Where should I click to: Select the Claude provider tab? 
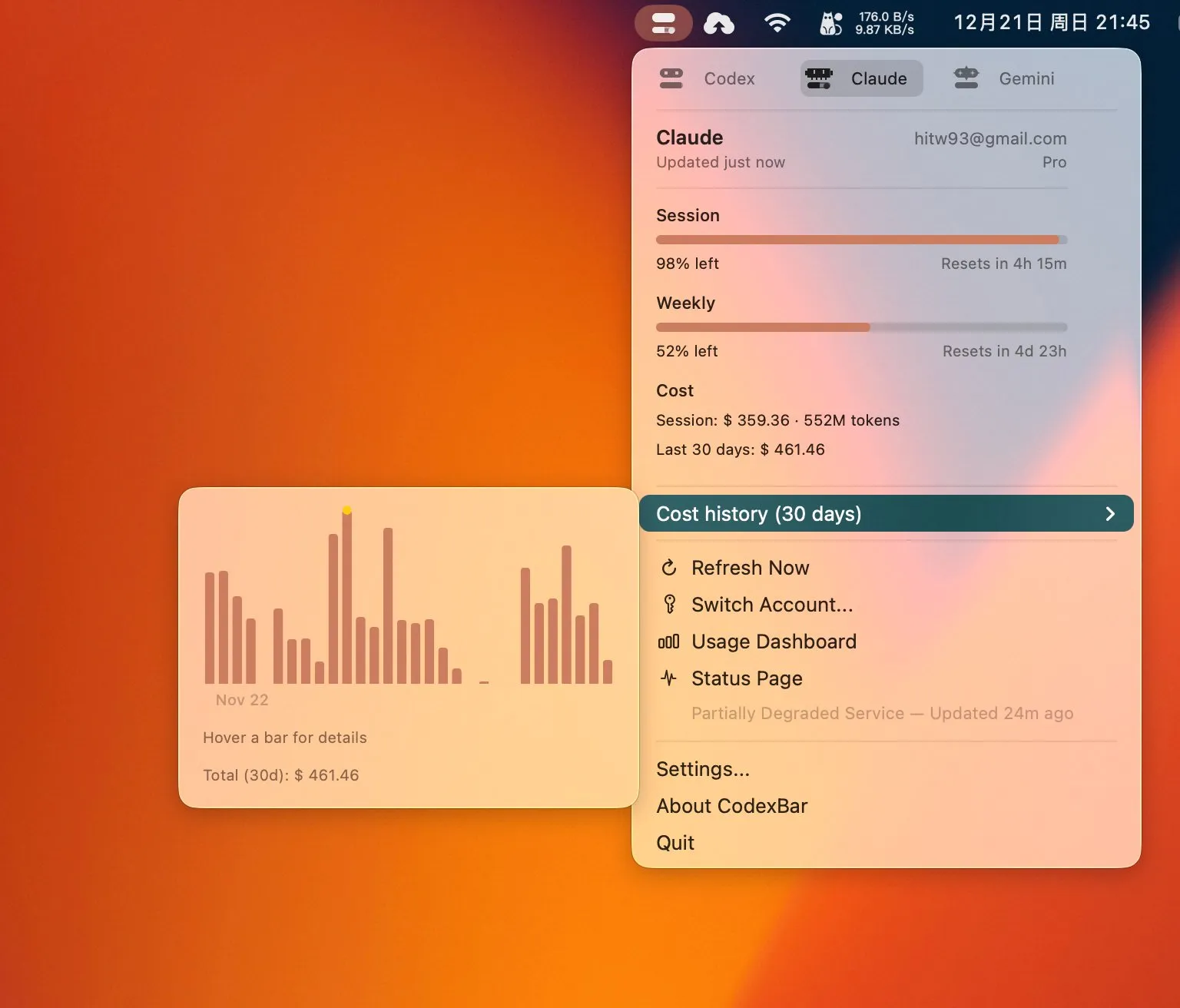[861, 78]
